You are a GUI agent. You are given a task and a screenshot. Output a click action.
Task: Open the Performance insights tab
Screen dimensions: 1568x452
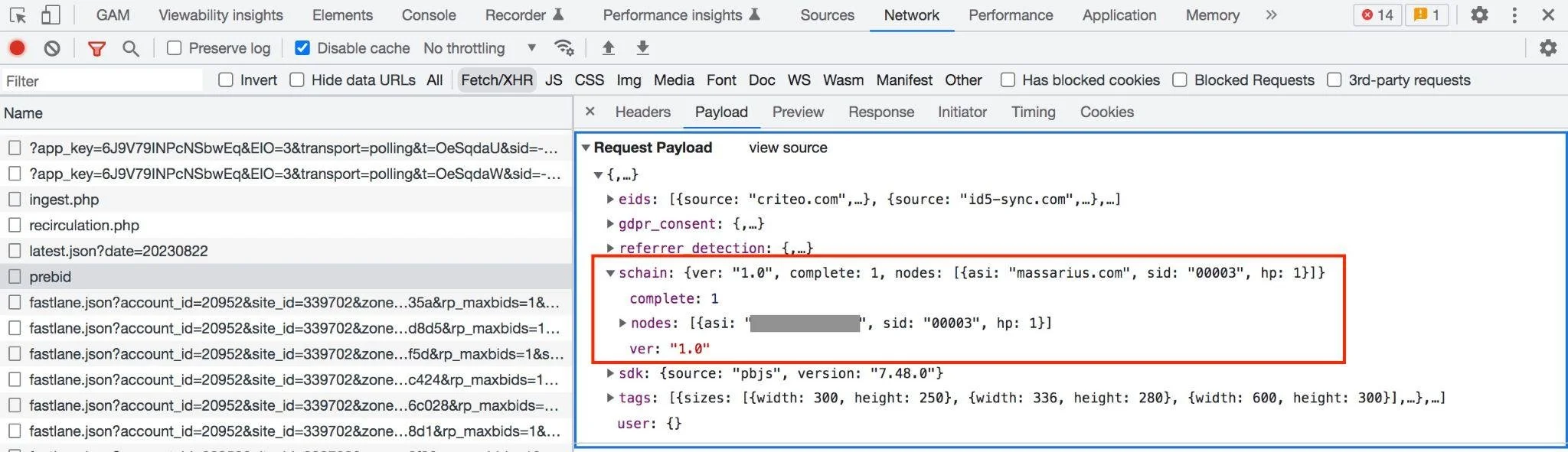coord(681,15)
